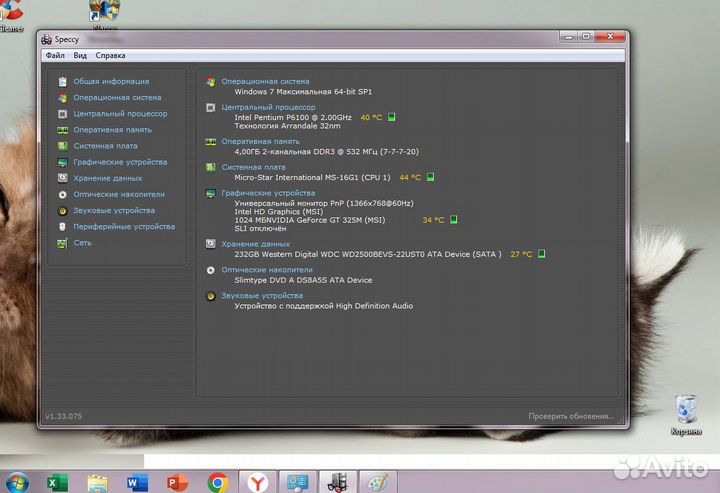The width and height of the screenshot is (720, 493).
Task: Select Звуковые устройства in sidebar
Action: [114, 210]
